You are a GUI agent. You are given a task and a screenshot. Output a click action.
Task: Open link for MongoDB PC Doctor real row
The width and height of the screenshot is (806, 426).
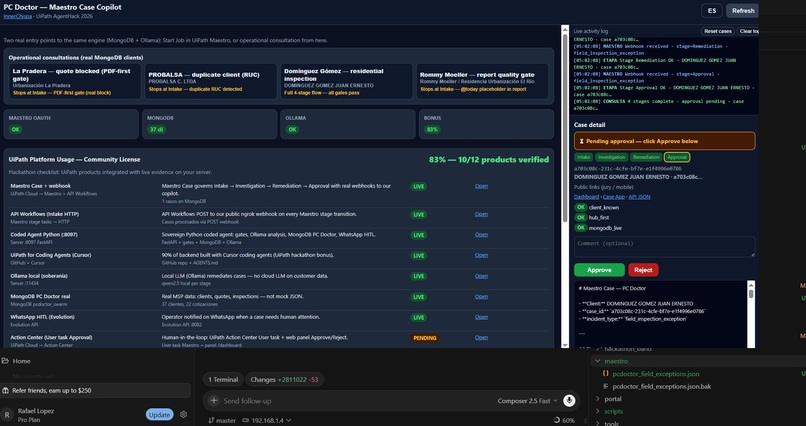(x=481, y=297)
